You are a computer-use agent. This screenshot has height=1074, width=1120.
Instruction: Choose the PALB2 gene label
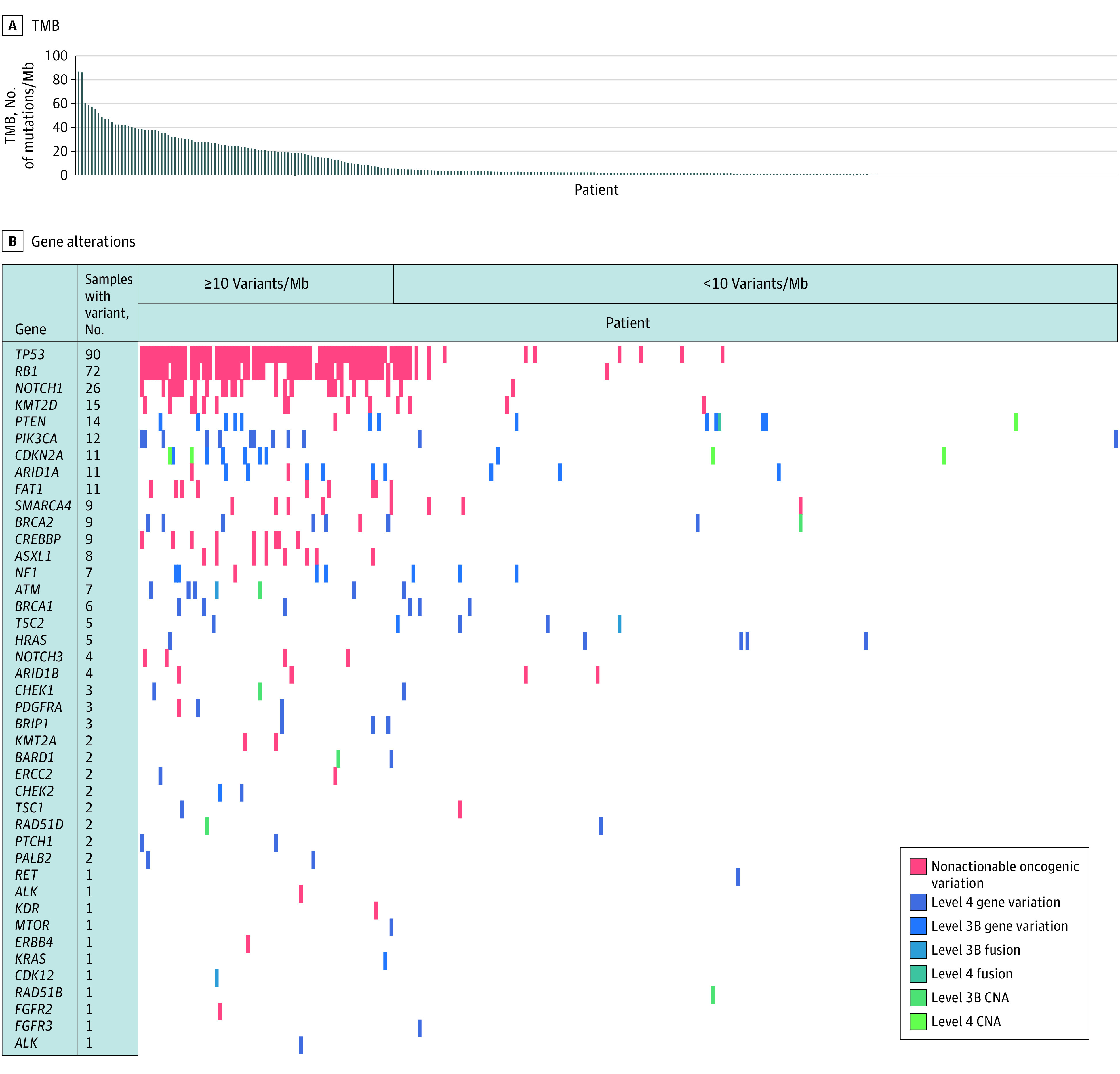33,858
